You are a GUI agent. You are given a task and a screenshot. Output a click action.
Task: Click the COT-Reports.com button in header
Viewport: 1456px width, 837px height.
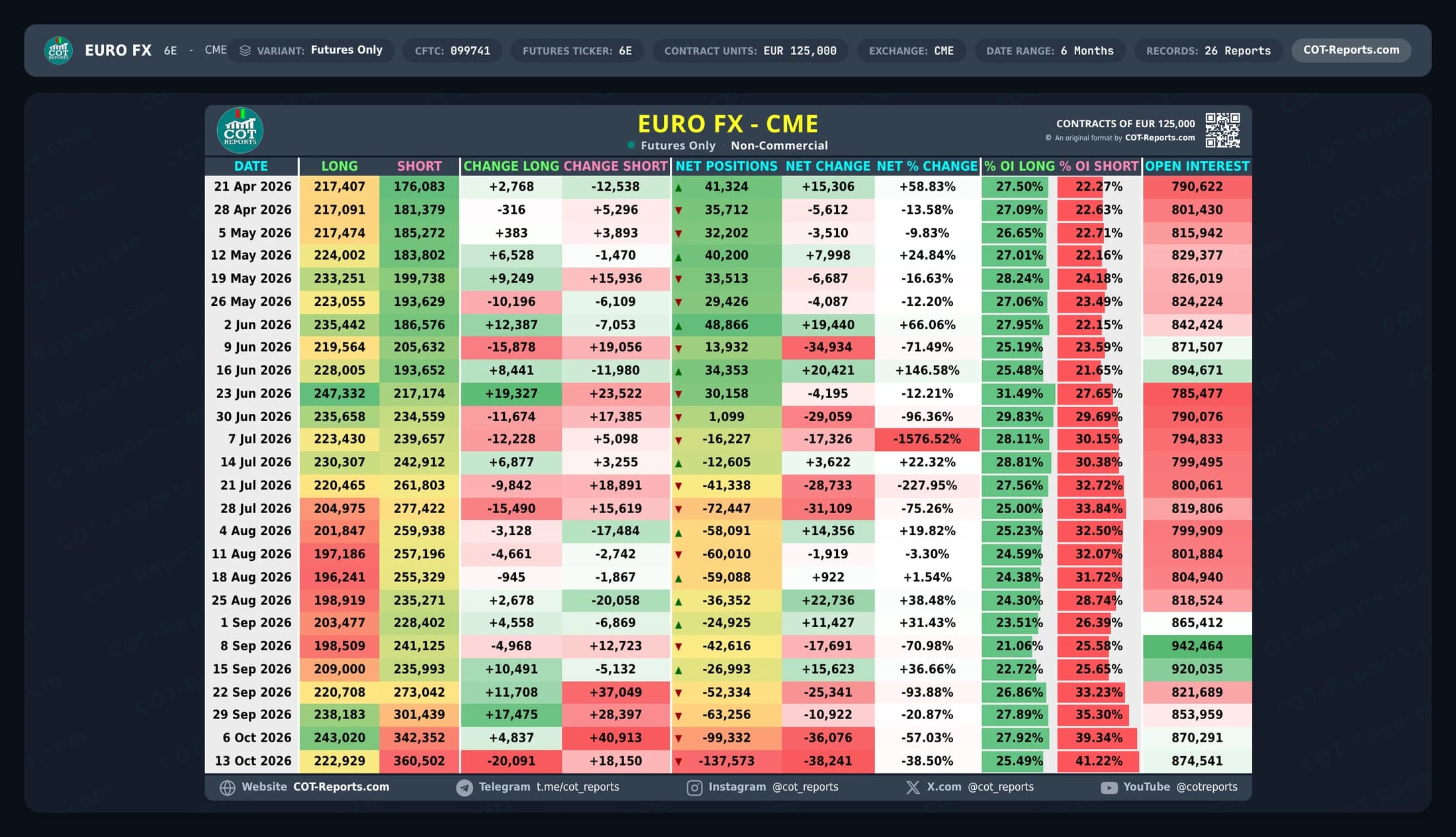pos(1351,50)
